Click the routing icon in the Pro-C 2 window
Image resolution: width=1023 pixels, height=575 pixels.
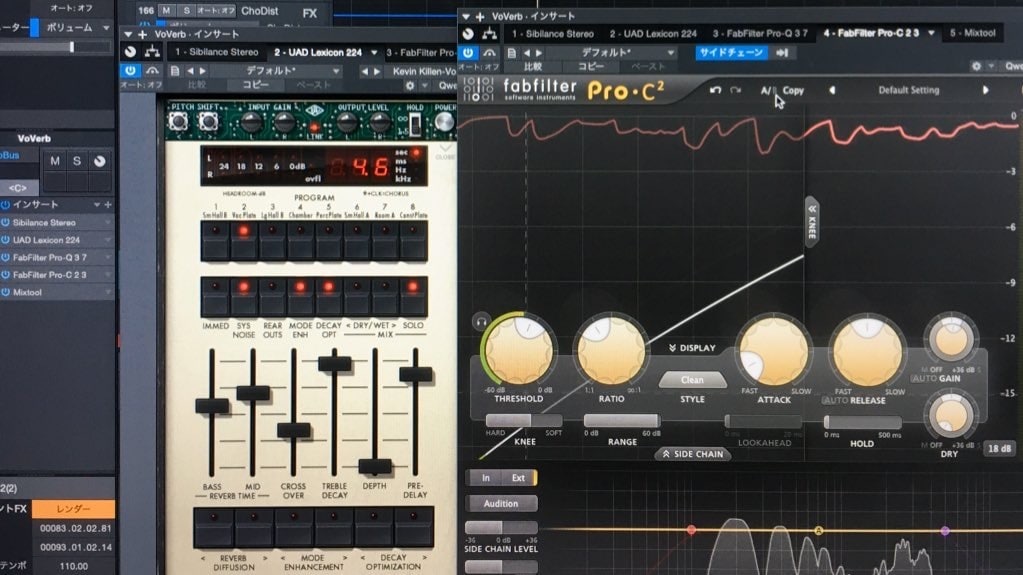489,33
